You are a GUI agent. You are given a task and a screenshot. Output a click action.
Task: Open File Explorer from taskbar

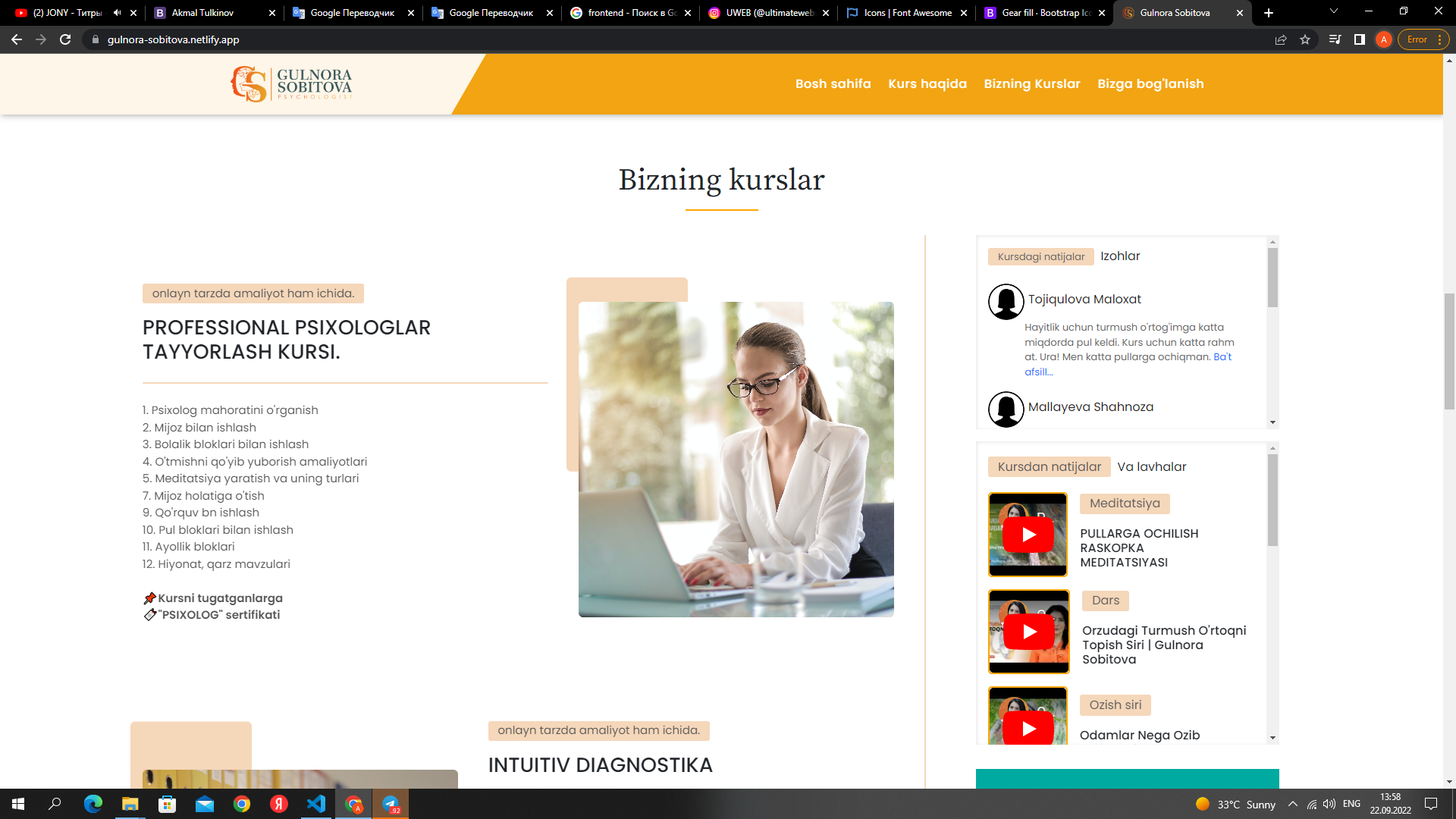tap(130, 804)
